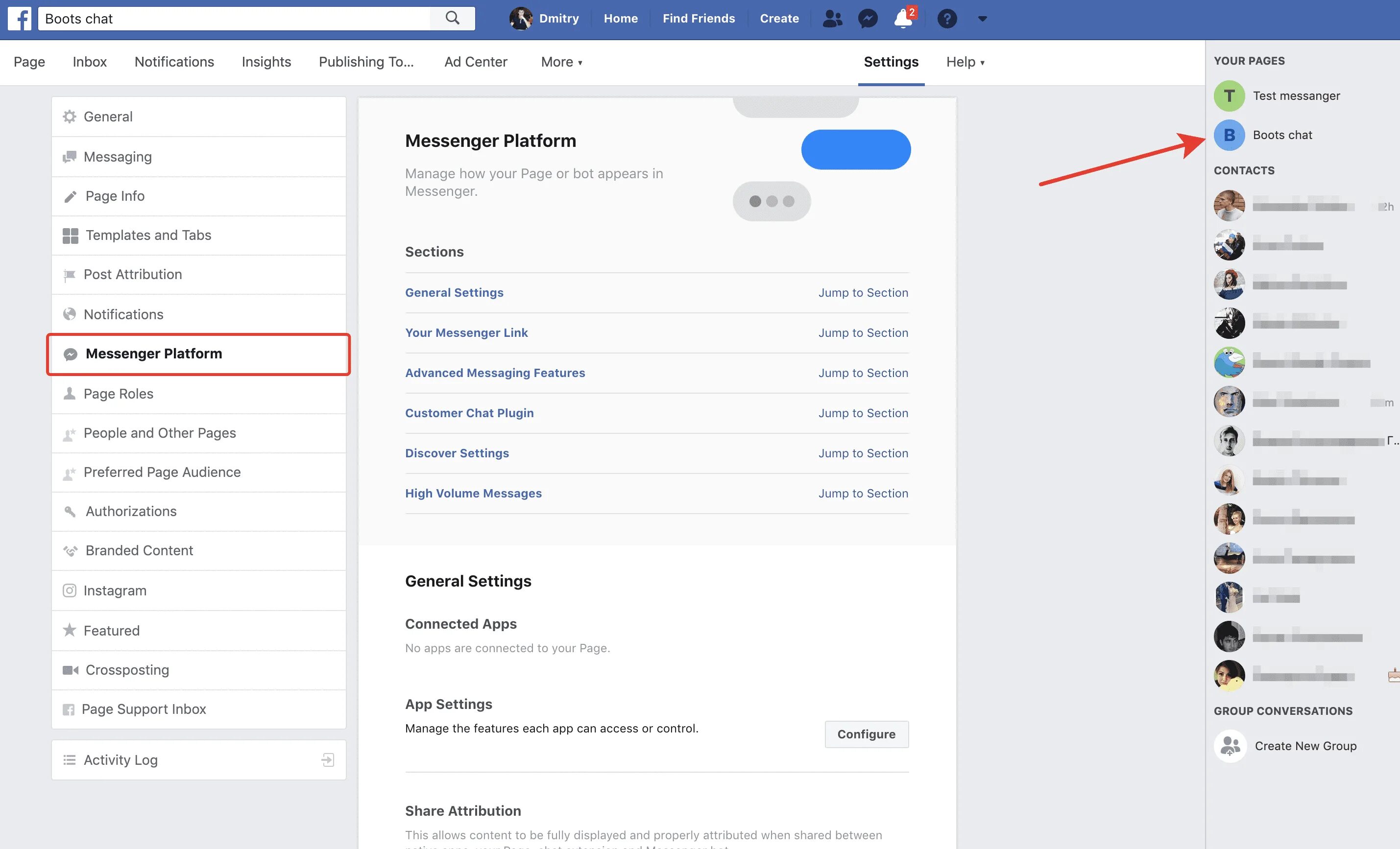Open Page Support Inbox

pos(199,709)
